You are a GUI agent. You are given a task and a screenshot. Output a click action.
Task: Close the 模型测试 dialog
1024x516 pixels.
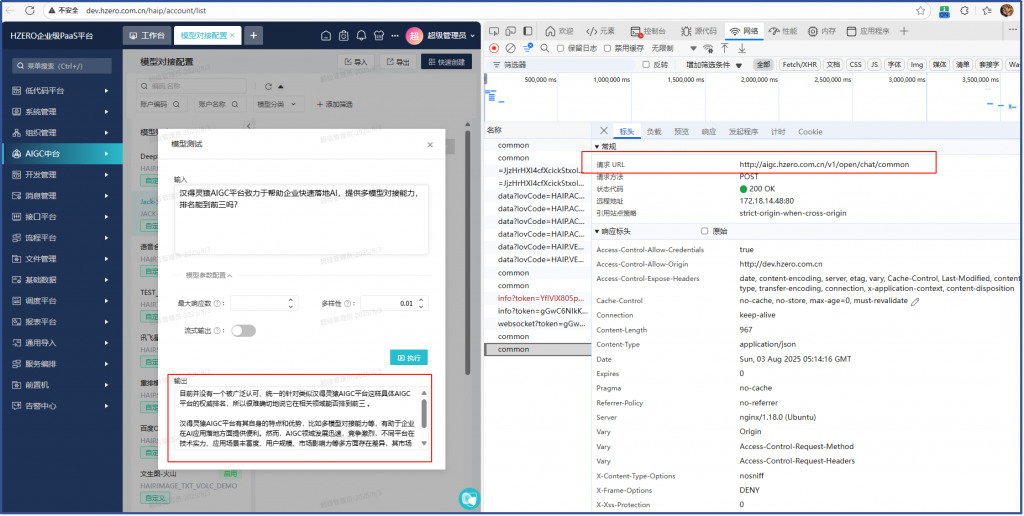[430, 145]
